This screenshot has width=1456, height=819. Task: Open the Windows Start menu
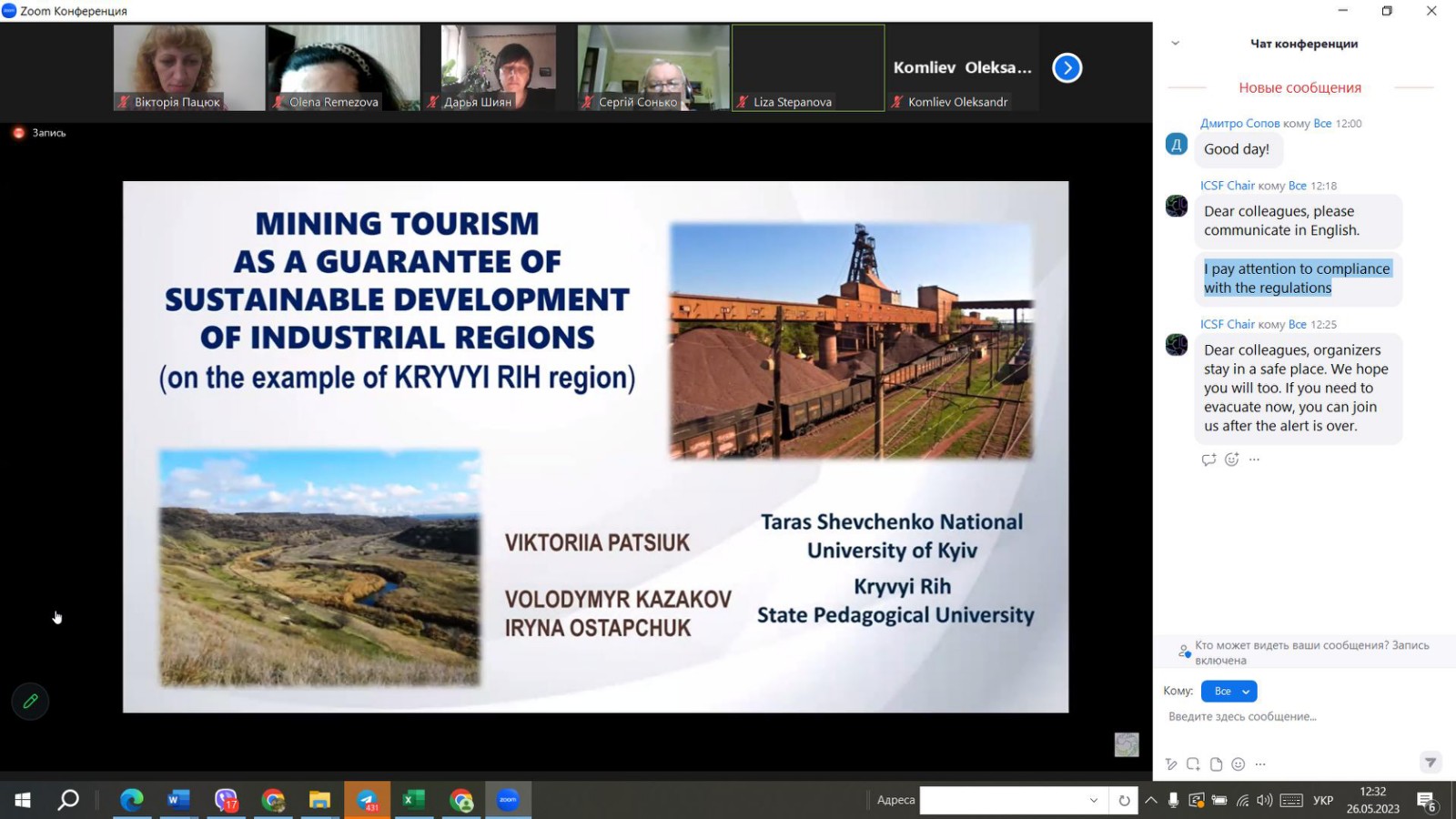pyautogui.click(x=23, y=800)
